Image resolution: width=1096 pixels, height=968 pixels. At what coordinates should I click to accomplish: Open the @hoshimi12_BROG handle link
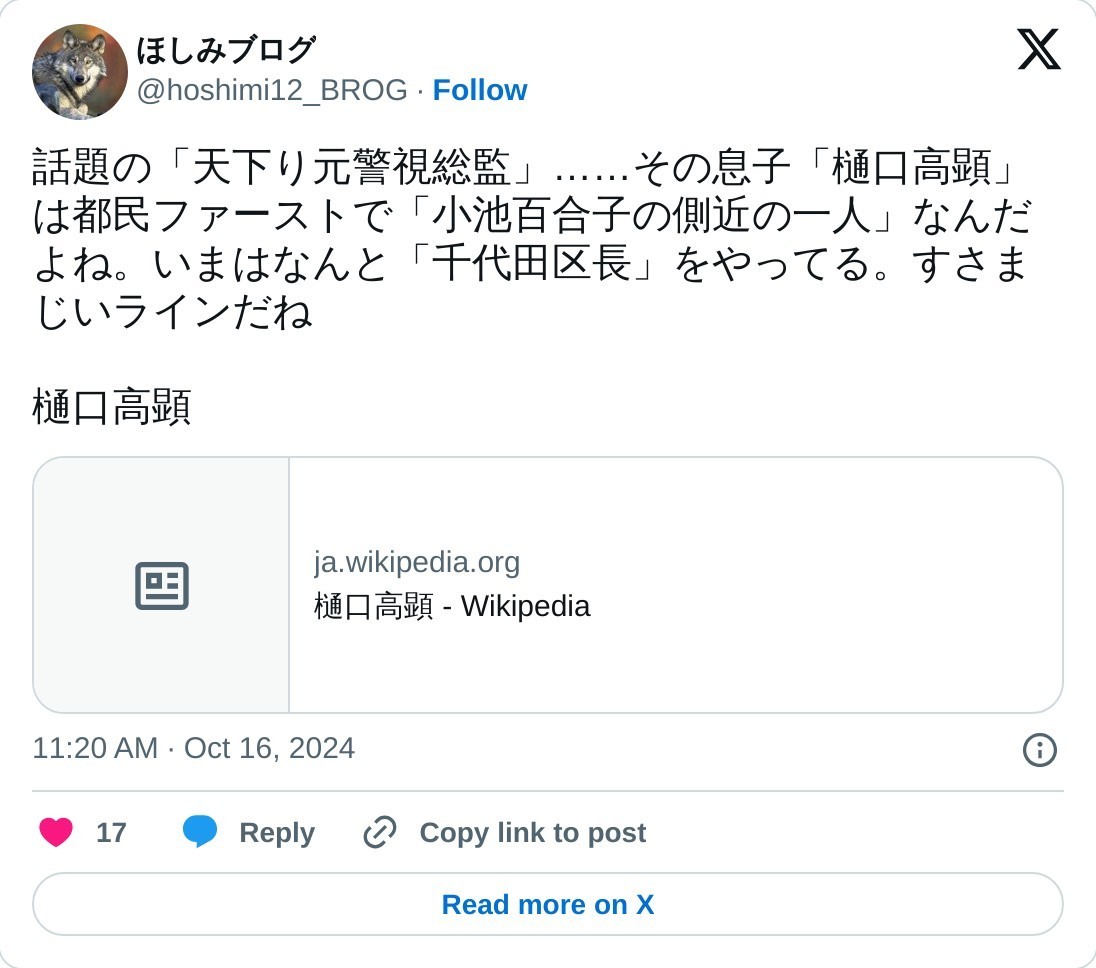[x=272, y=90]
